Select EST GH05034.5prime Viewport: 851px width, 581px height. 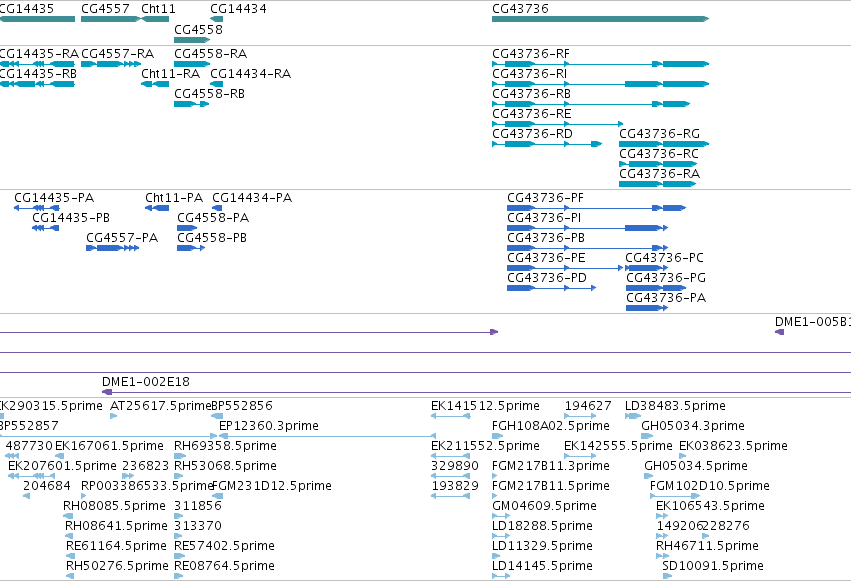click(649, 476)
